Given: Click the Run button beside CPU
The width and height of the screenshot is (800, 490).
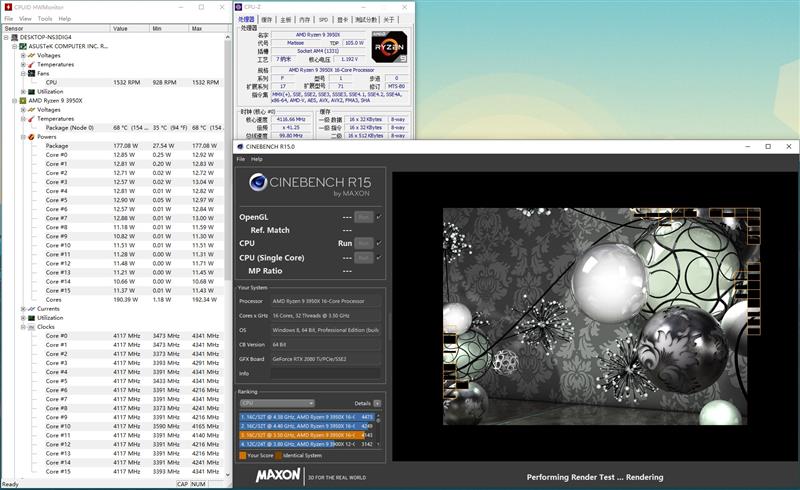Looking at the screenshot, I should click(x=364, y=243).
